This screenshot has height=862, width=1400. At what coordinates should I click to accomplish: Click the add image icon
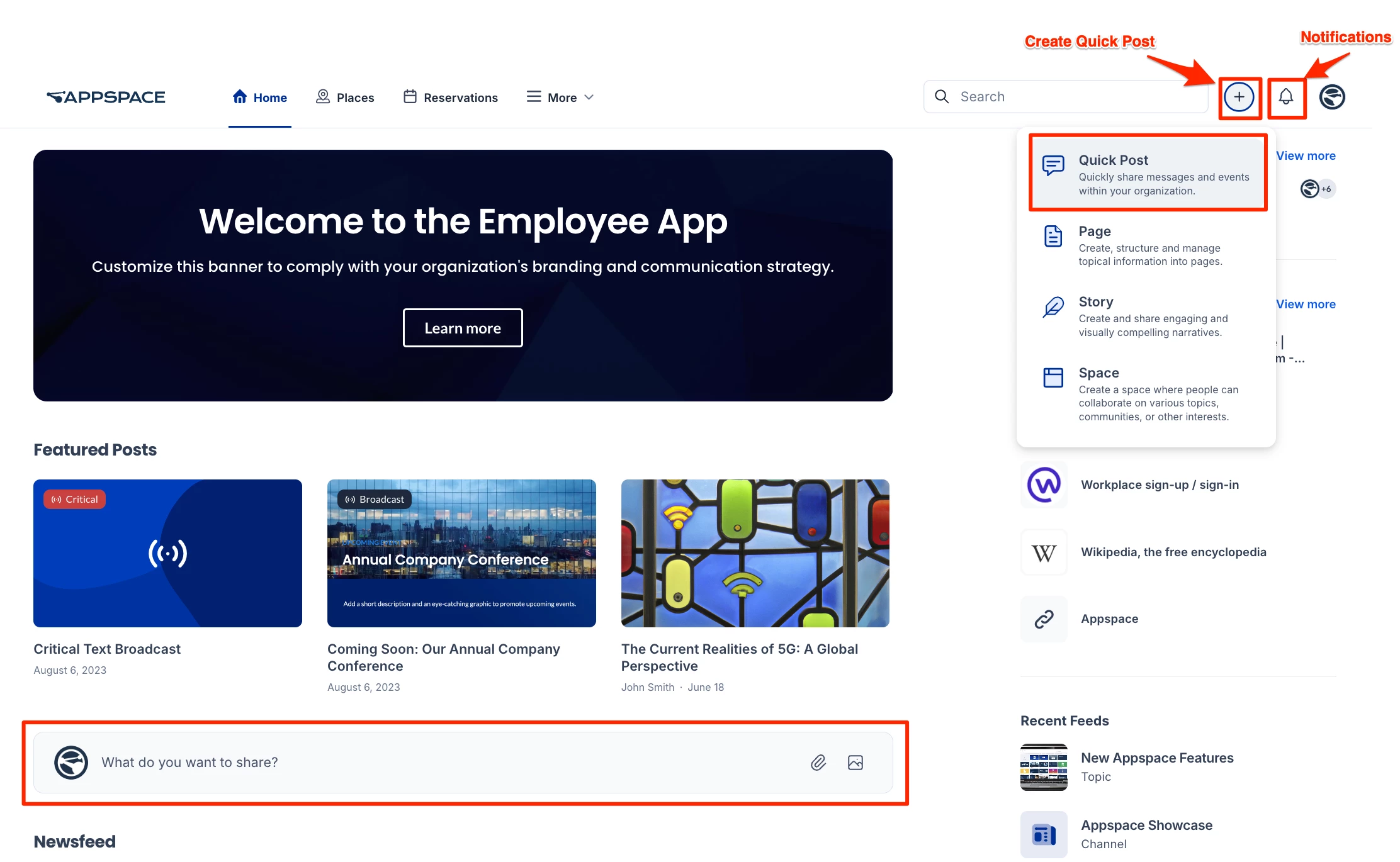point(855,763)
